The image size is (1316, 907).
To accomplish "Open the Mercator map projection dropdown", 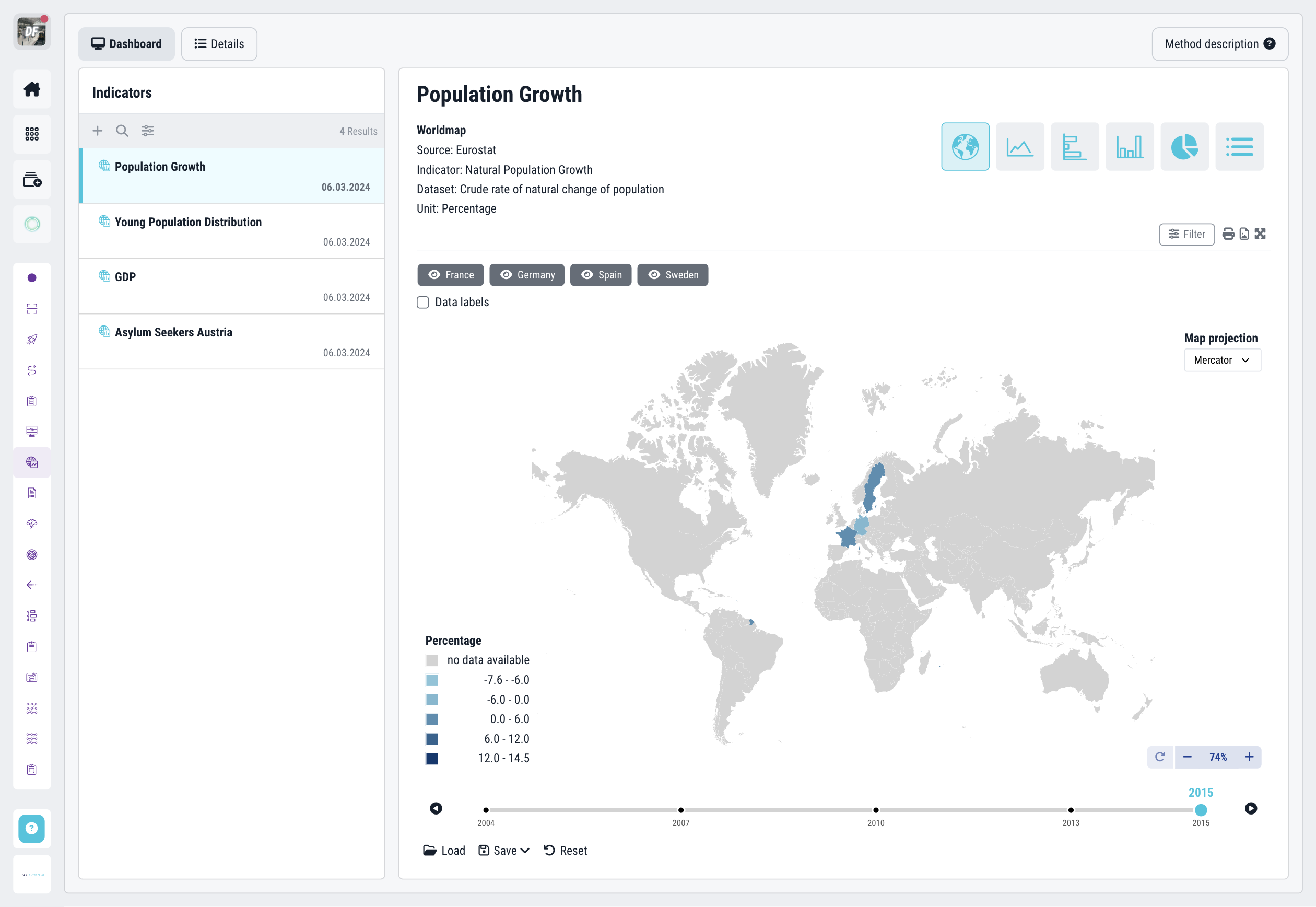I will point(1221,360).
